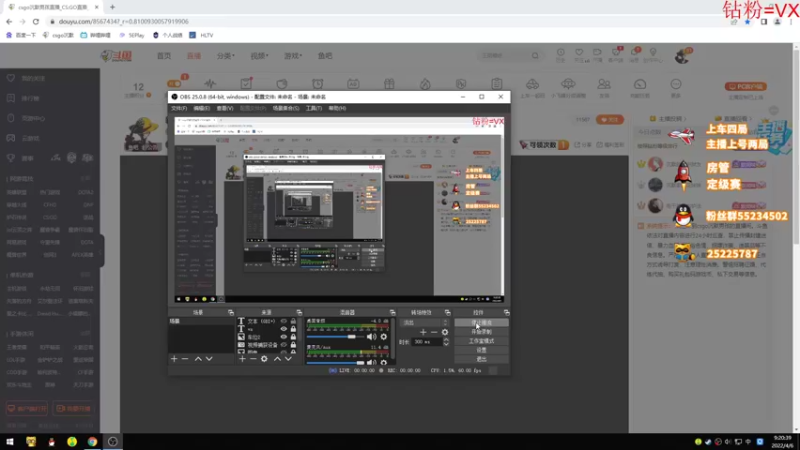Expand 视频 dropdown on Douyu nav
This screenshot has height=450, width=800.
tap(259, 56)
